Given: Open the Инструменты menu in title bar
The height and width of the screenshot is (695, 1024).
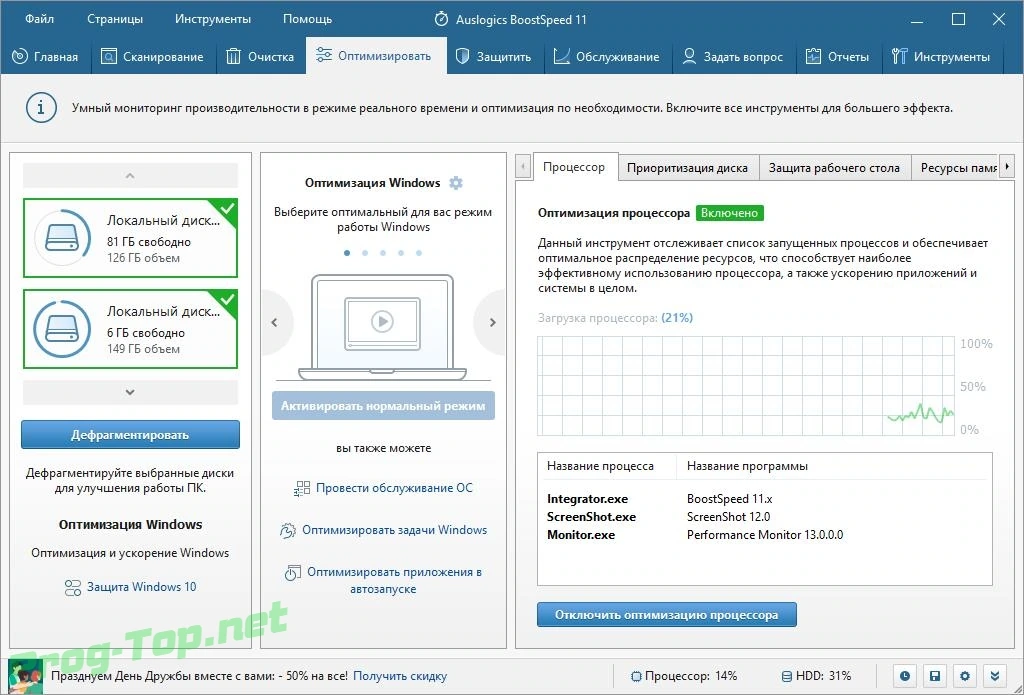Looking at the screenshot, I should tap(213, 19).
